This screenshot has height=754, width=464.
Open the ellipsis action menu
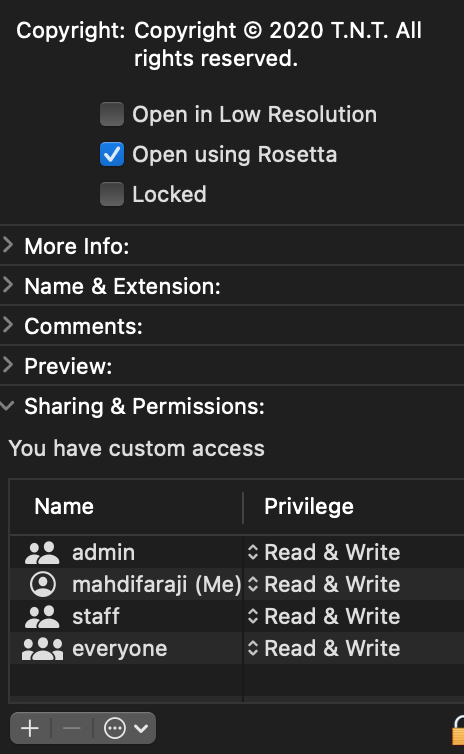(125, 728)
